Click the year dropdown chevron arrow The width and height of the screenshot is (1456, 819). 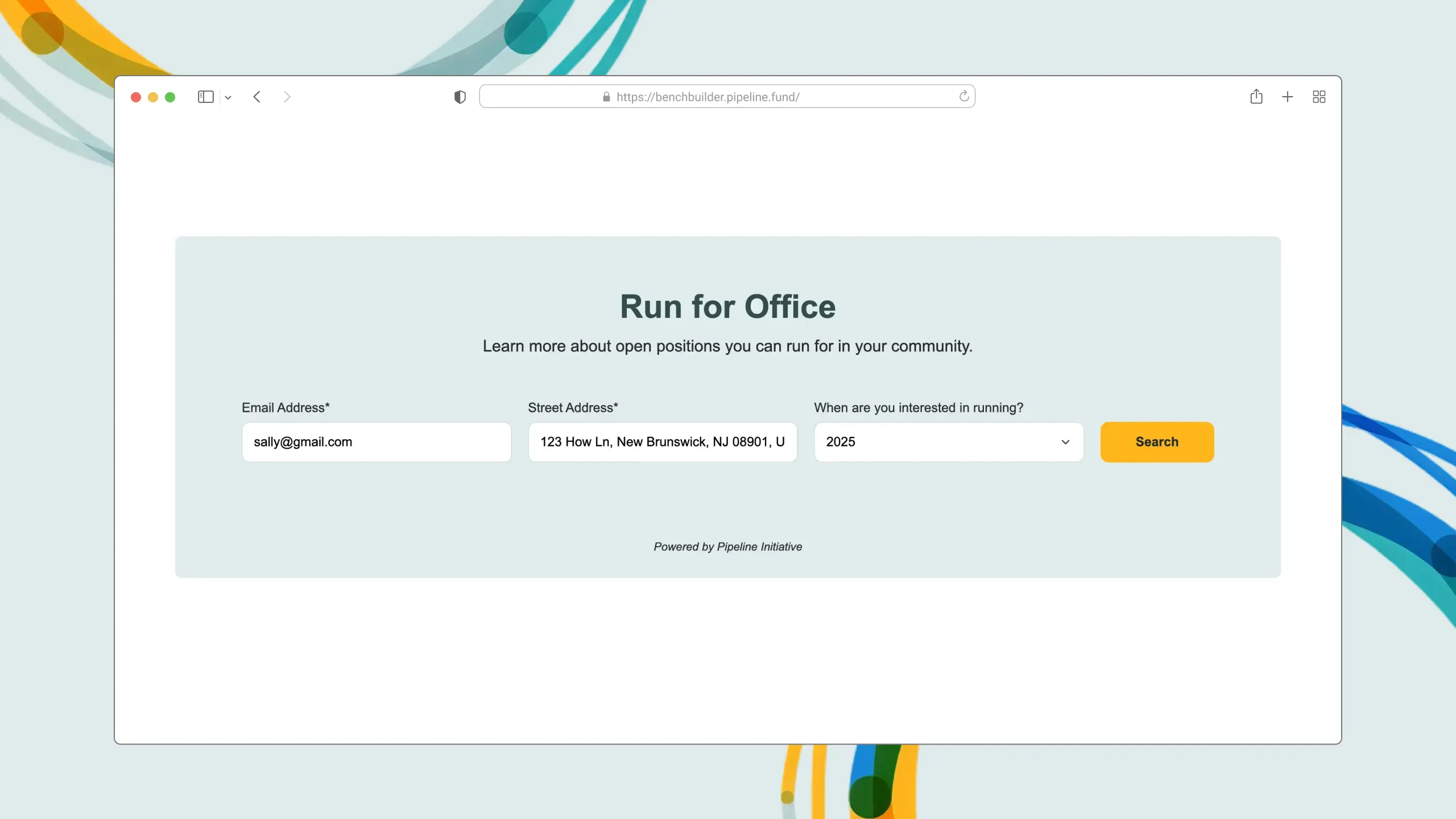click(x=1065, y=442)
